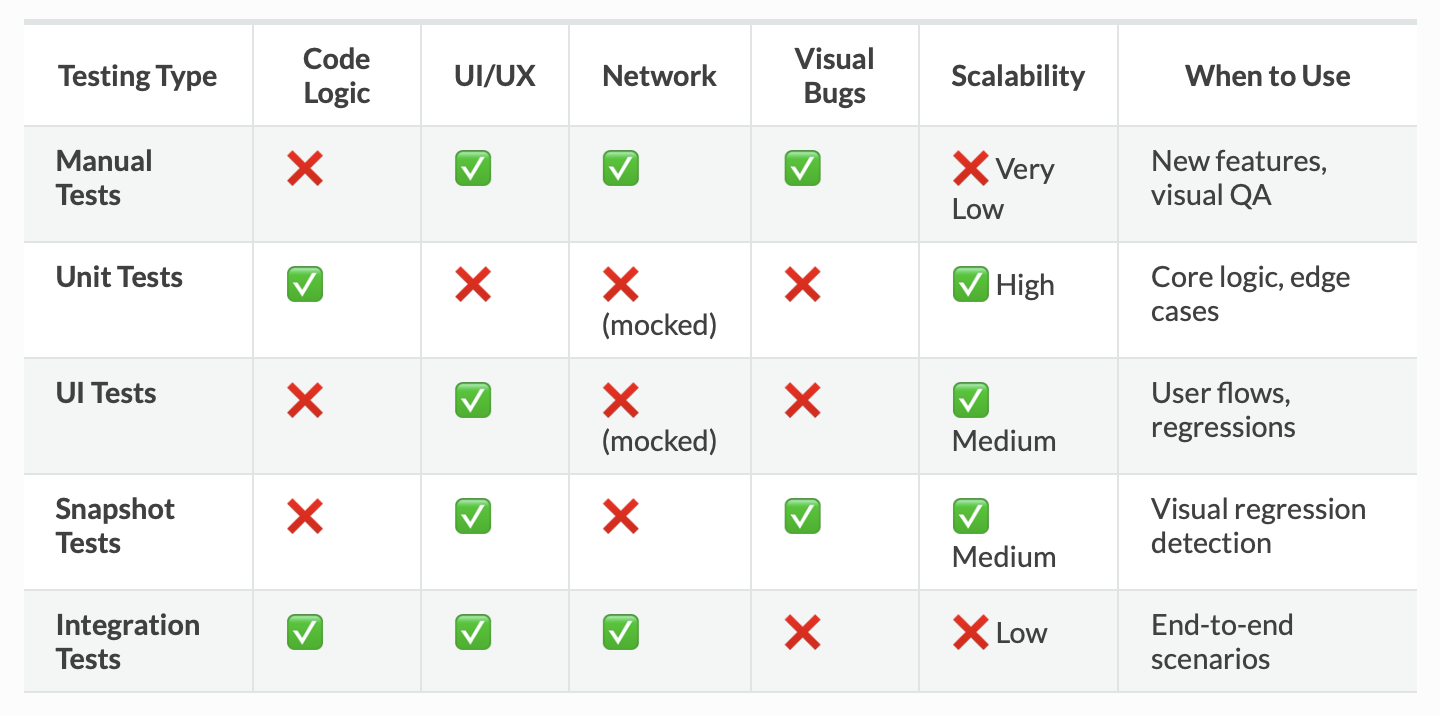Select the red cross under Network for Snapshot Tests
Viewport: 1440px width, 716px height.
(x=621, y=517)
